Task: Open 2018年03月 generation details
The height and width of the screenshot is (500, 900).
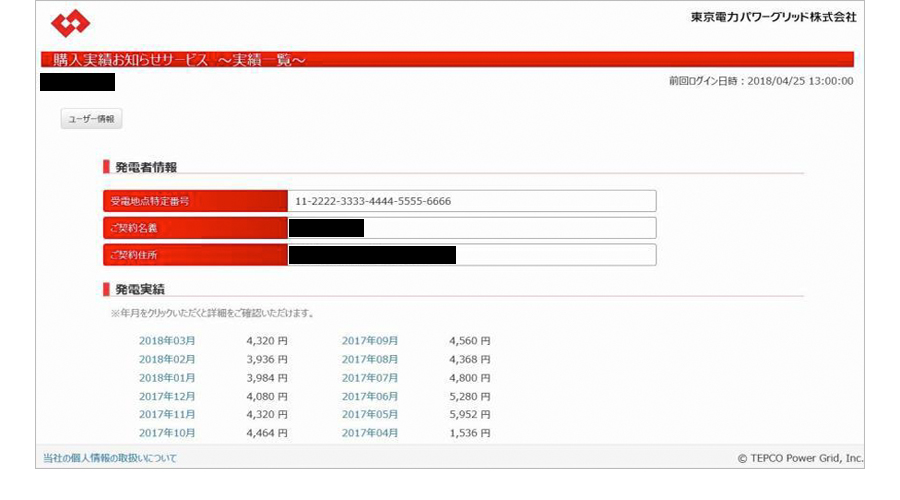Action: pos(167,341)
